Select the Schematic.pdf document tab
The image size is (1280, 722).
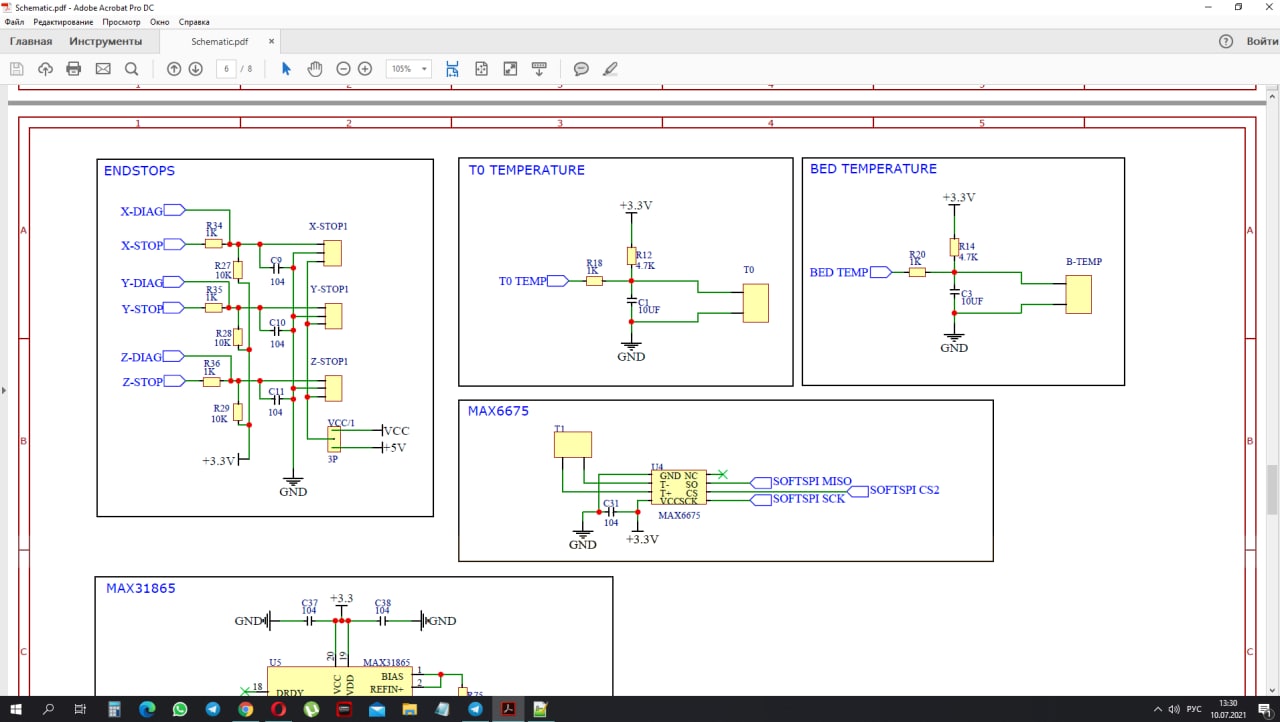[x=220, y=42]
